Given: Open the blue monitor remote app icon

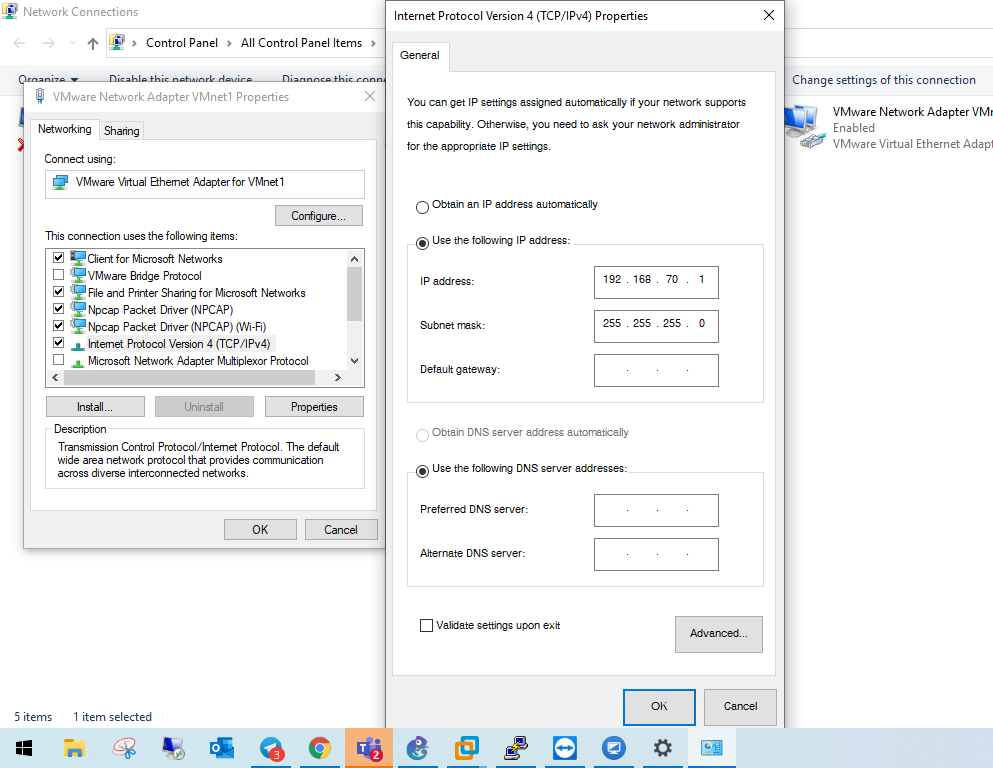Looking at the screenshot, I should click(x=614, y=748).
